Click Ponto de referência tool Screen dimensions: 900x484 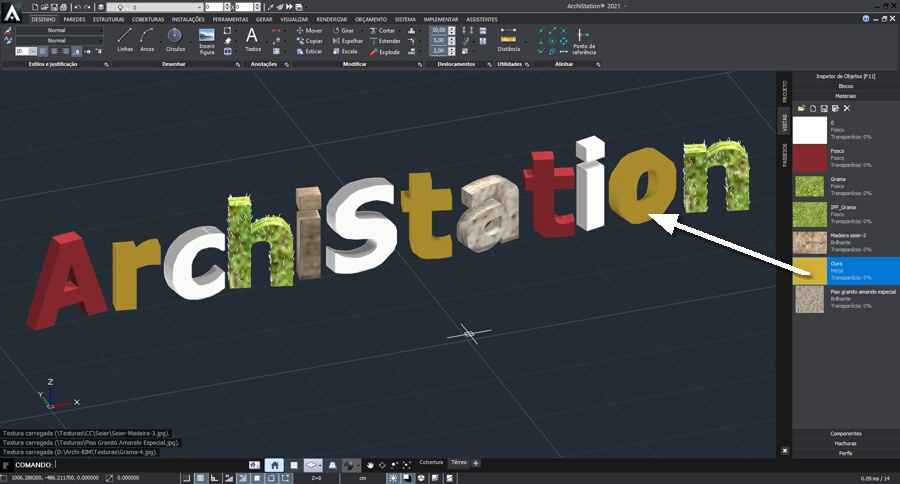[584, 41]
